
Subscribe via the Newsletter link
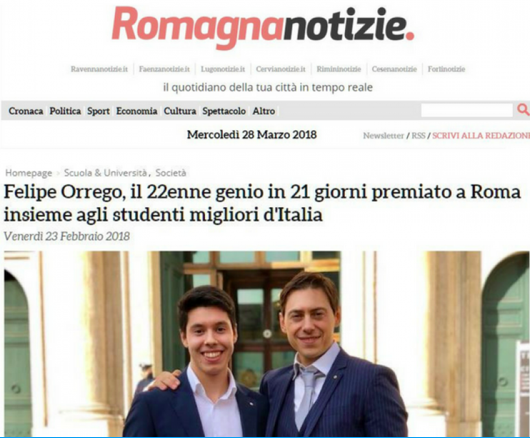pos(383,136)
